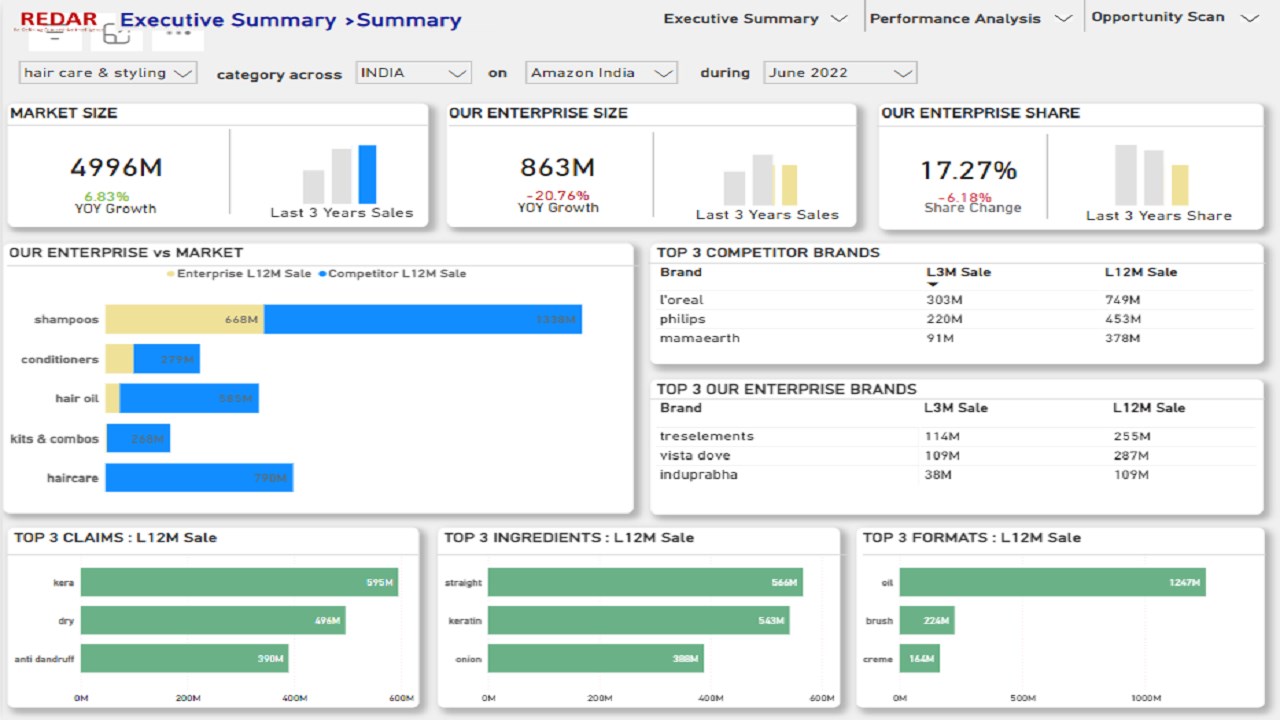This screenshot has height=720, width=1280.
Task: Click the OUR ENTERPRISE vs MARKET title
Action: 126,253
